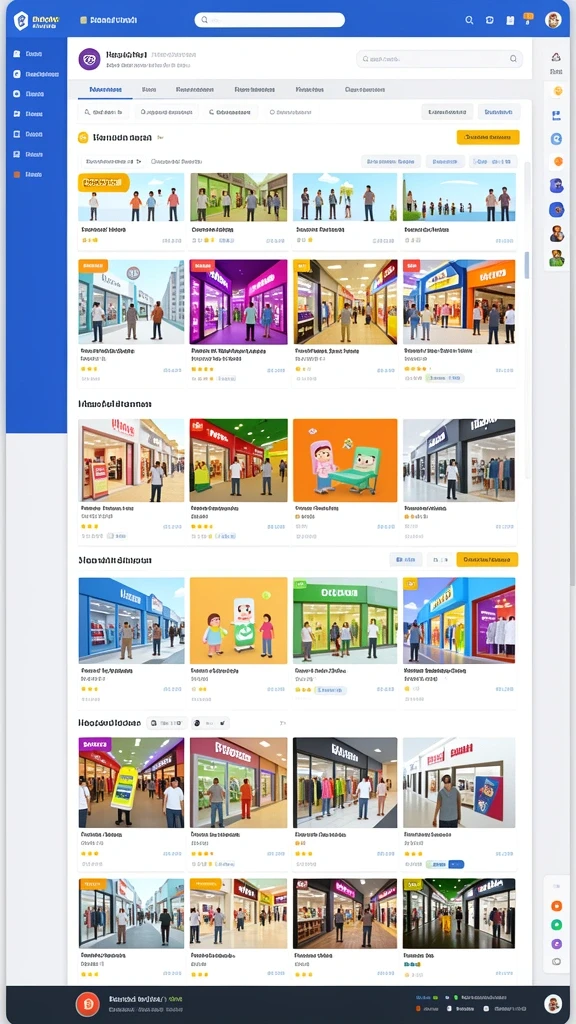Switch to the first underlined tab
576x1024 pixels.
pyautogui.click(x=104, y=89)
